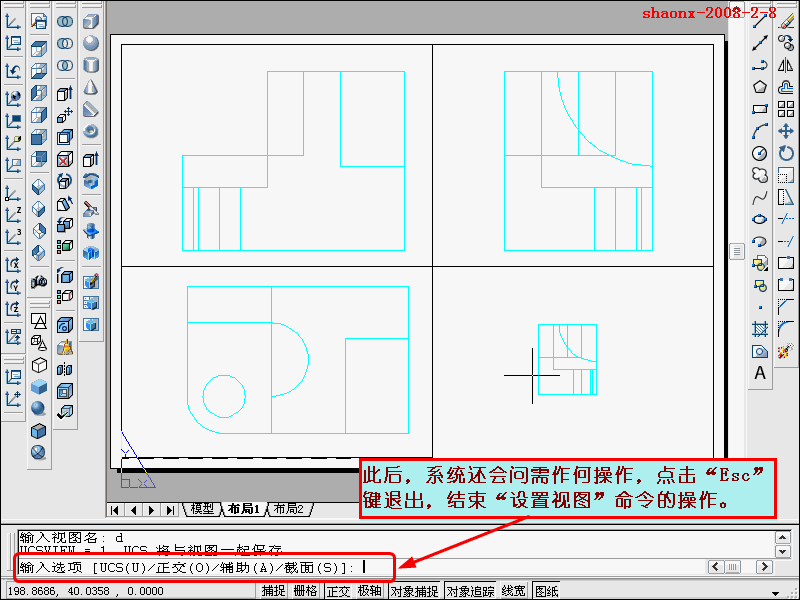
Task: Click the Shell solid icon
Action: [65, 391]
